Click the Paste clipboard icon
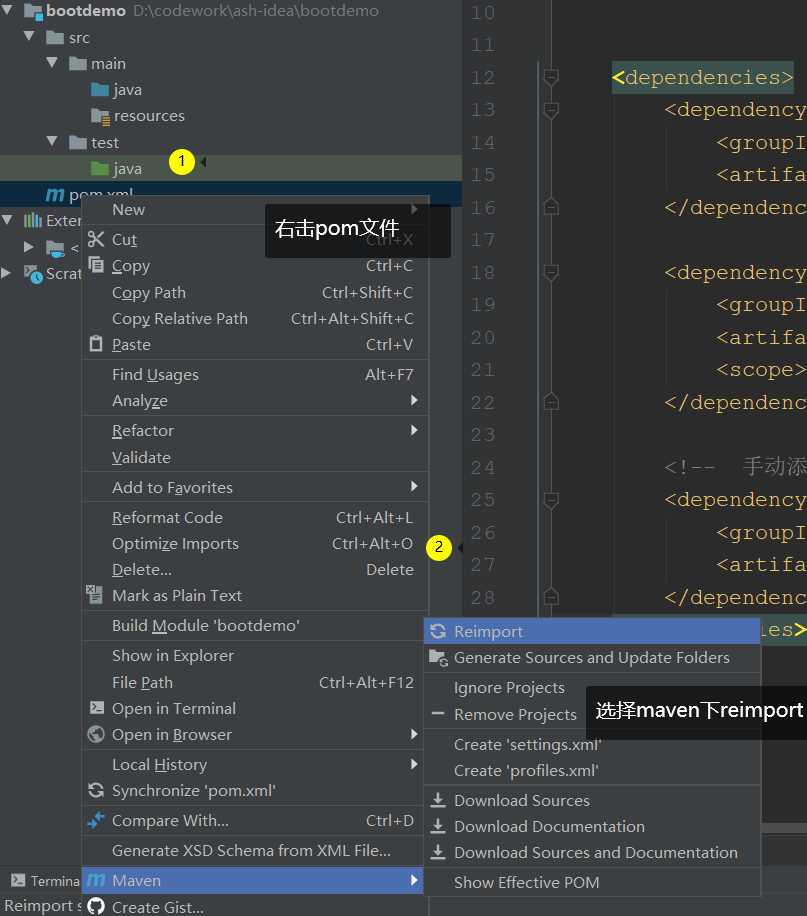 [x=96, y=344]
